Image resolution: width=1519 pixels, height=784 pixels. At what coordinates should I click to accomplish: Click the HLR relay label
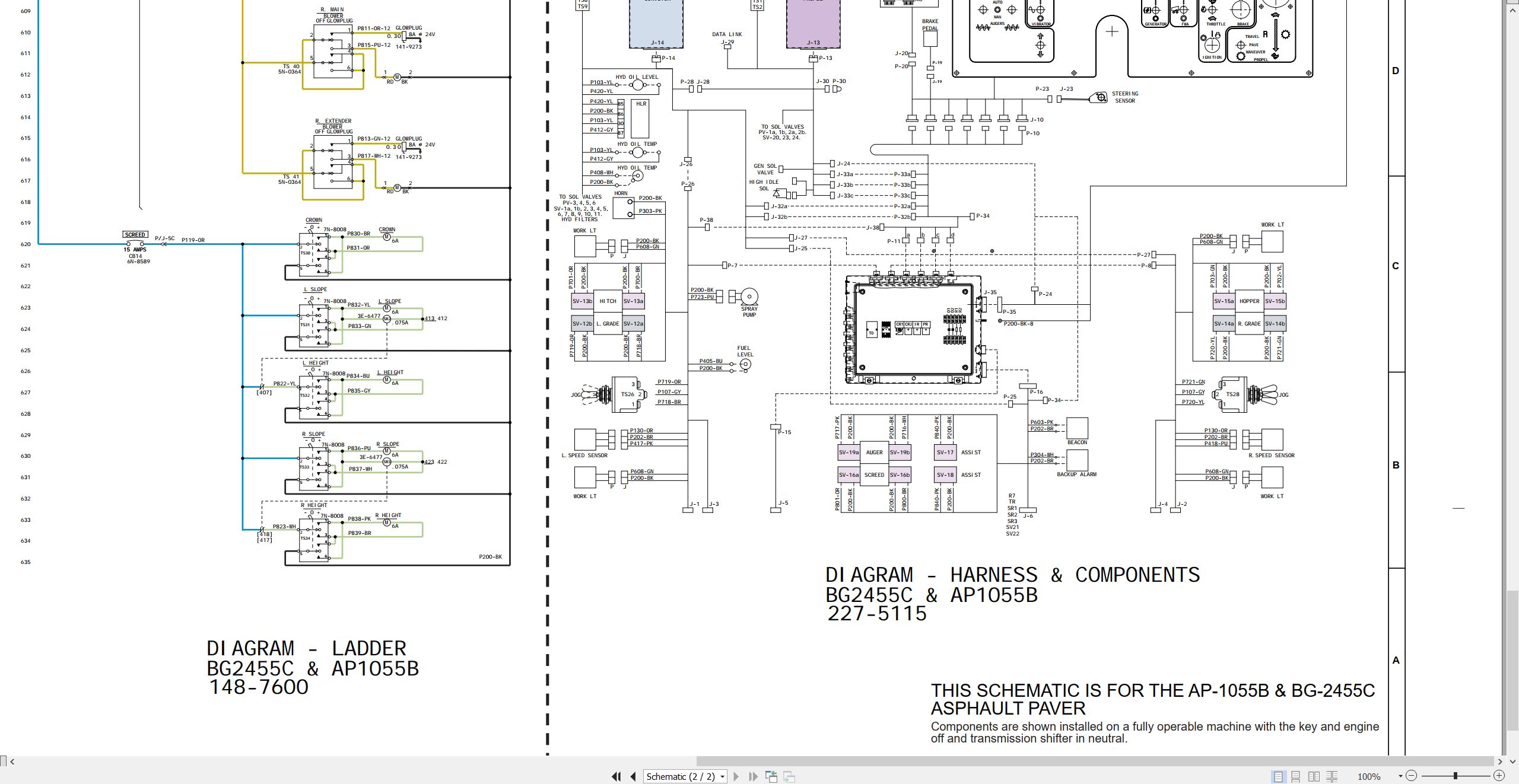[641, 104]
